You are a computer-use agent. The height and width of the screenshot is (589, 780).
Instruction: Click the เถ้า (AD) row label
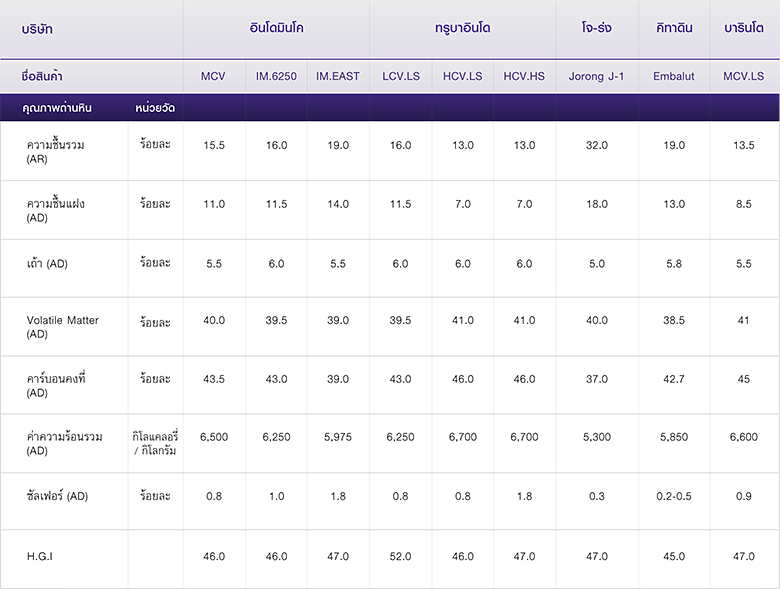[x=47, y=263]
